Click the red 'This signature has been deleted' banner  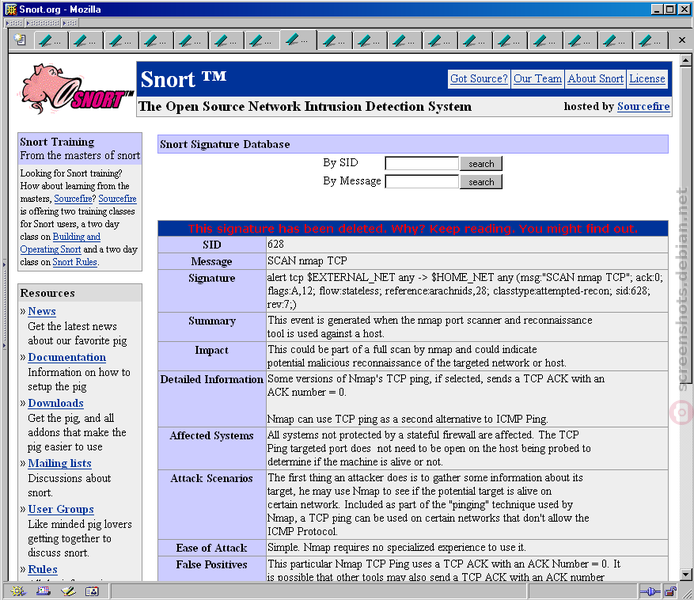coord(413,228)
